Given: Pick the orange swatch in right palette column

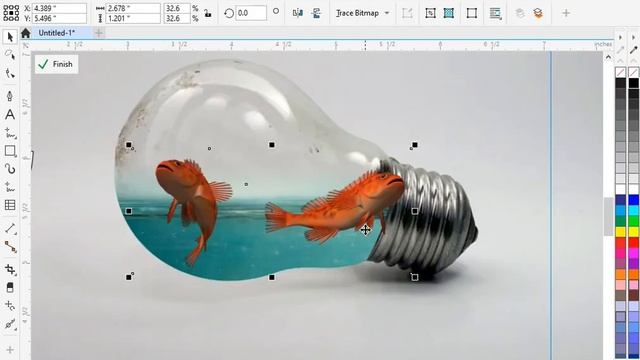Looking at the screenshot, I should (633, 274).
